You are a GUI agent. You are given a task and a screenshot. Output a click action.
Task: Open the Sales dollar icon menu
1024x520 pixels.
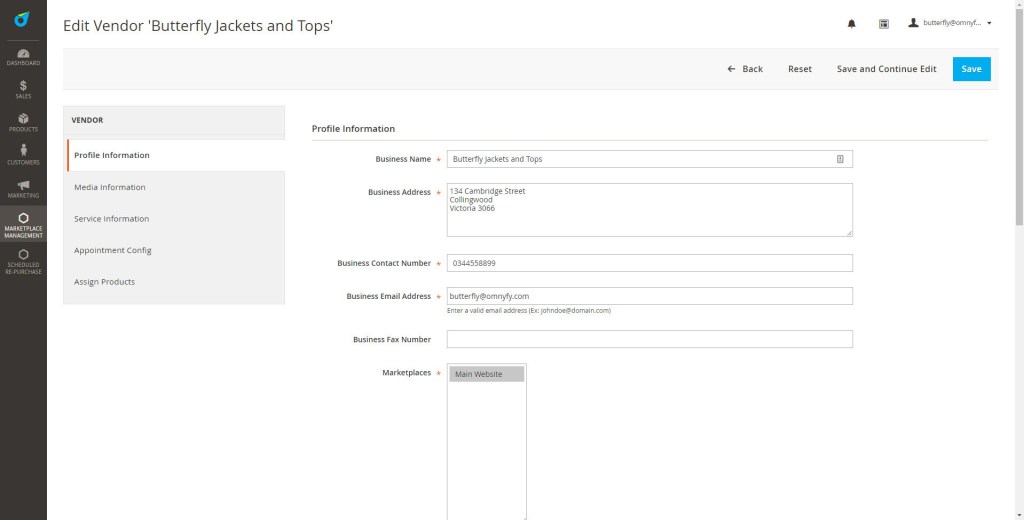point(23,89)
